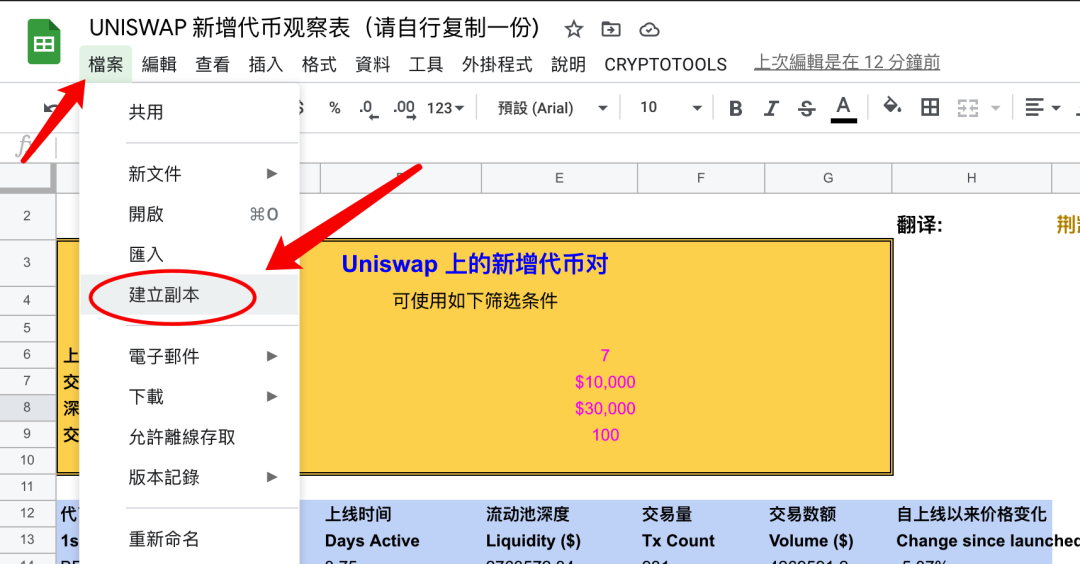Image resolution: width=1080 pixels, height=564 pixels.
Task: Open the cell borders tool
Action: pos(930,107)
